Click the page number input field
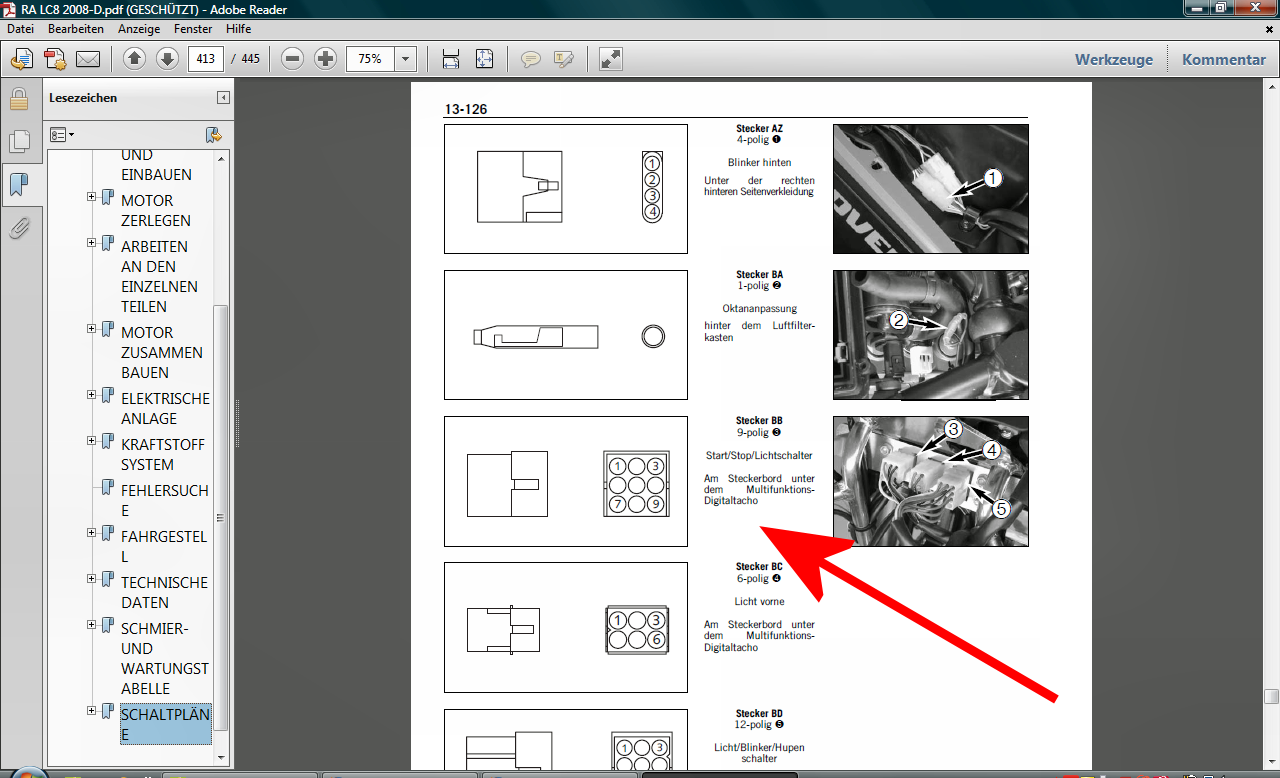1280x778 pixels. (206, 59)
